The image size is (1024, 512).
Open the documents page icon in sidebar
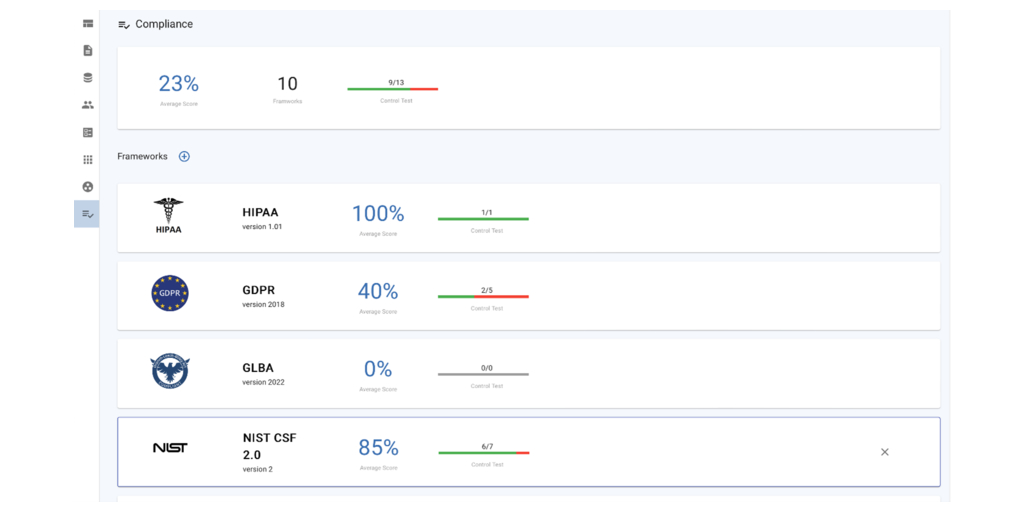88,50
